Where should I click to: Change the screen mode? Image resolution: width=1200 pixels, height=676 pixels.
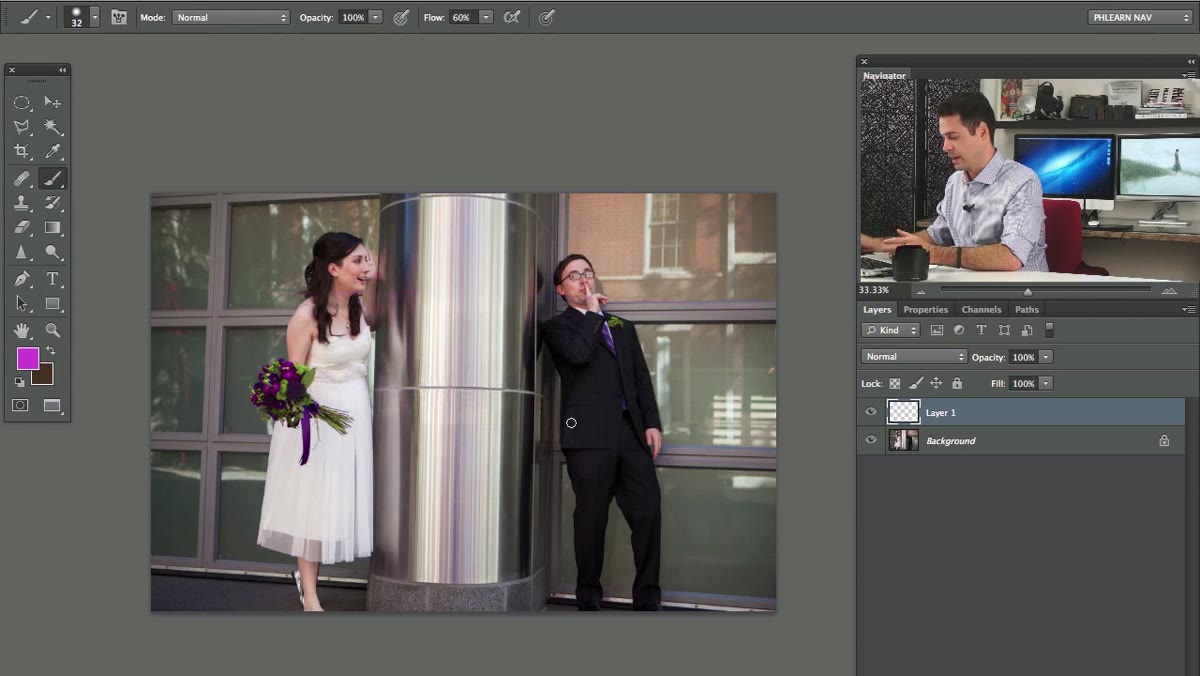tap(52, 405)
